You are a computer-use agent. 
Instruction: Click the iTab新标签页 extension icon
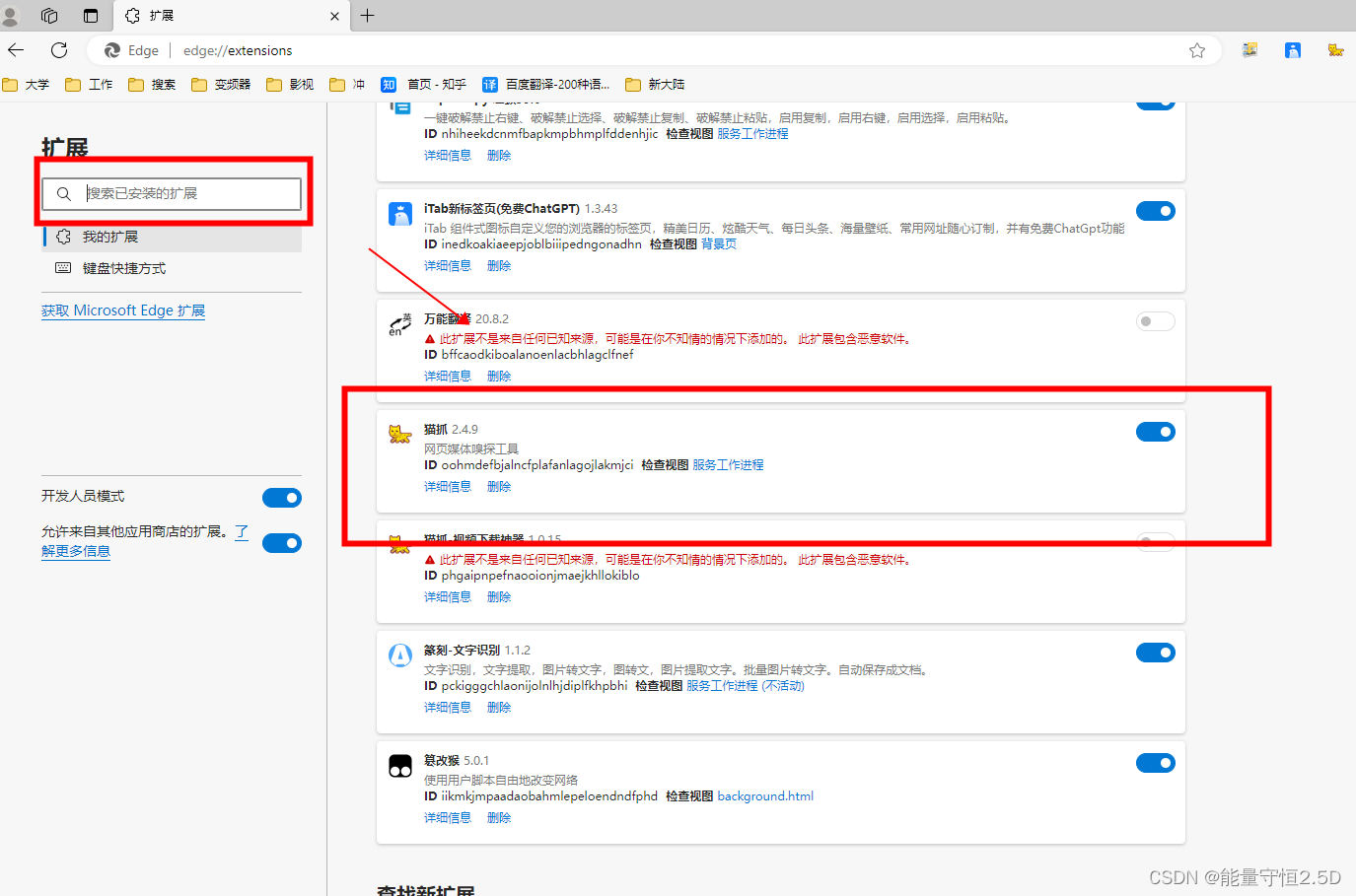400,214
